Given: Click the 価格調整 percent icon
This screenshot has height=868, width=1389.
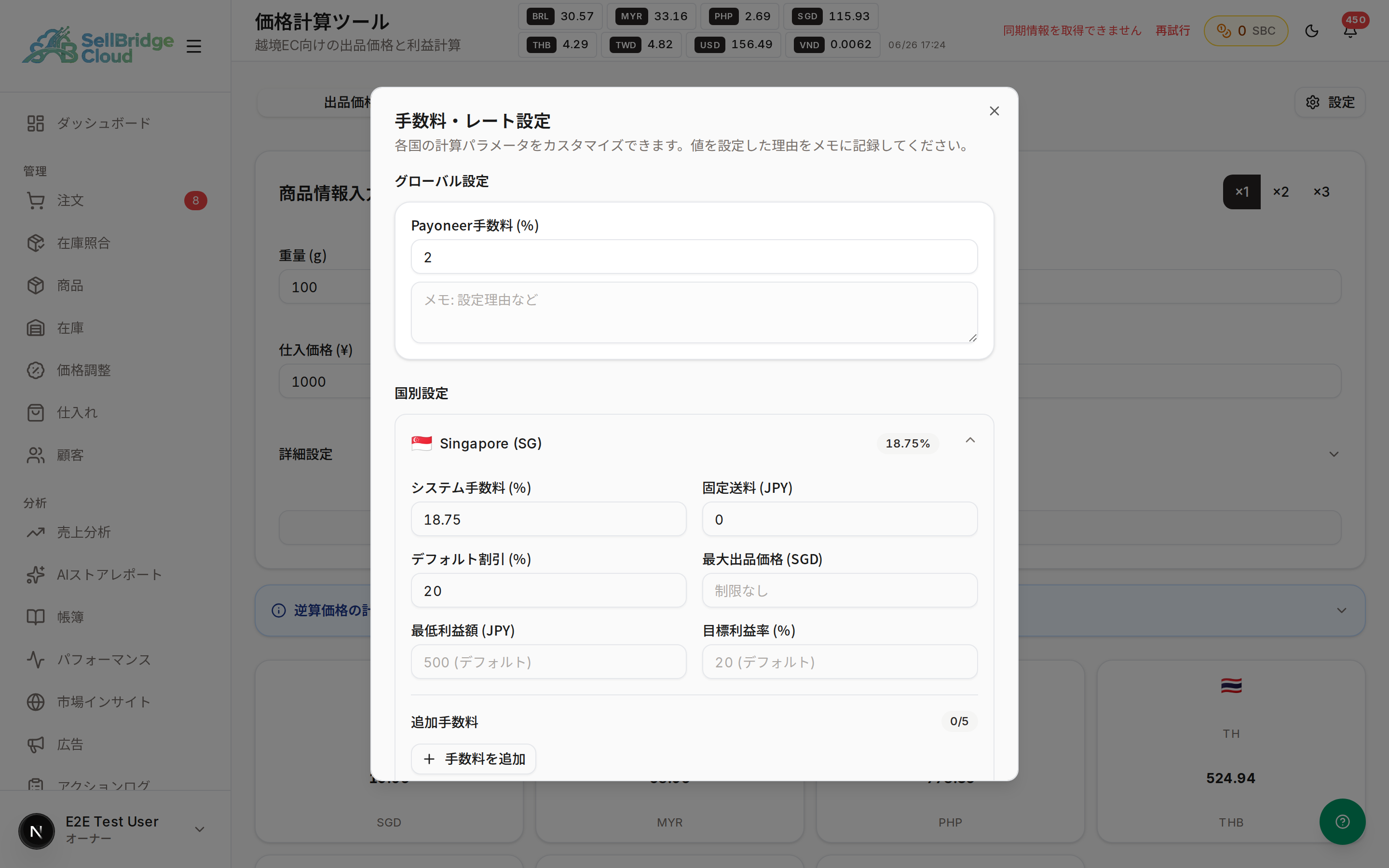Looking at the screenshot, I should click(36, 370).
